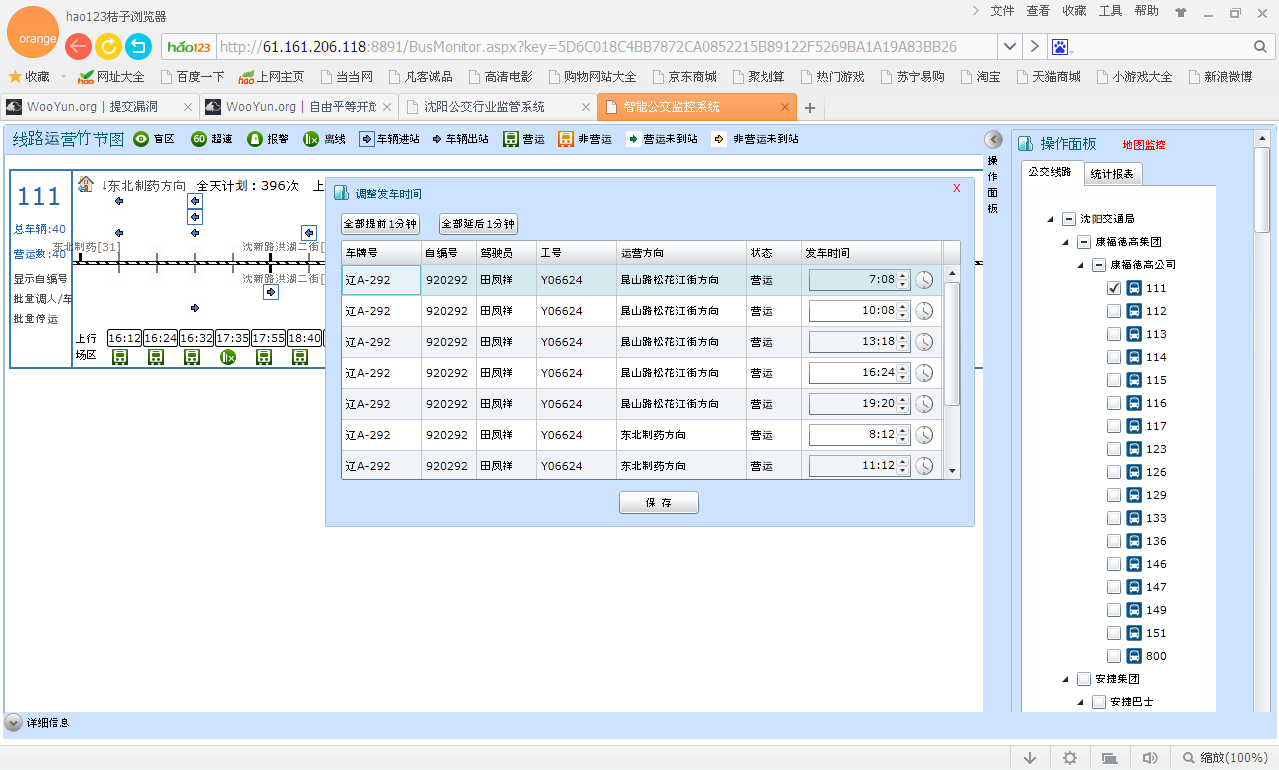Click the 全部延后1分钟 button

coord(478,224)
